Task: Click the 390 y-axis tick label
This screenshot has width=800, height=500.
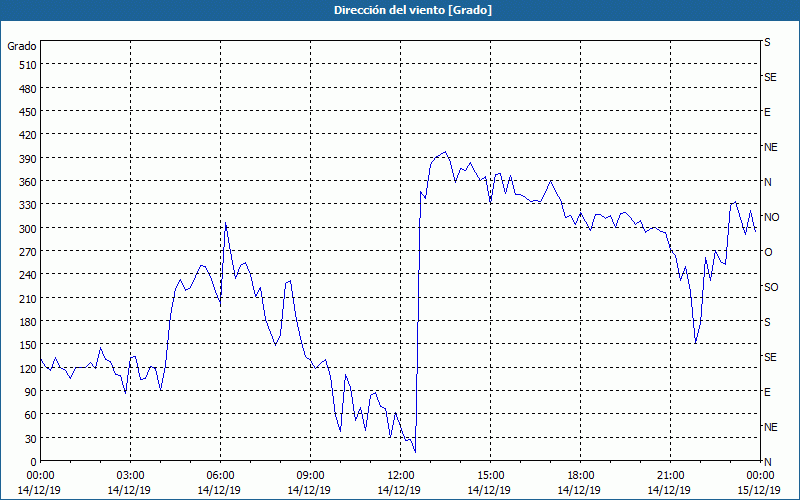Action: [27, 159]
